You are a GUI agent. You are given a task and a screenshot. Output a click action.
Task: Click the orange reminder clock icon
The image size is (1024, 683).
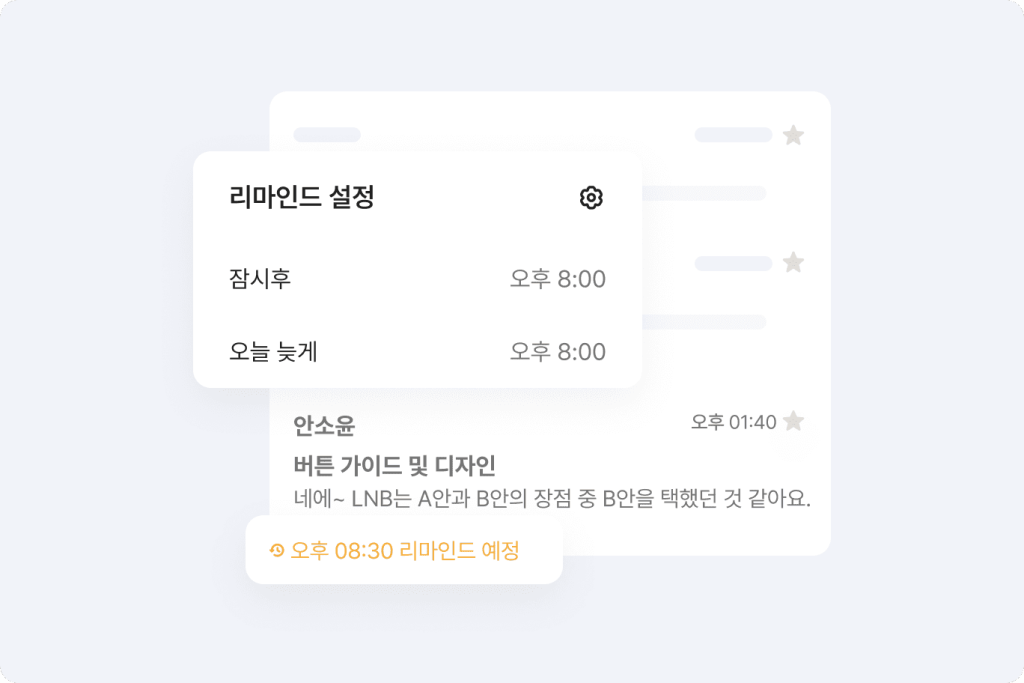(277, 550)
